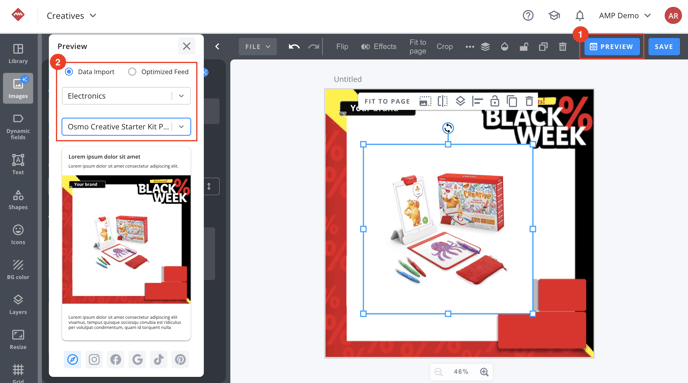Click Fit to page in top toolbar
The height and width of the screenshot is (383, 688).
tap(418, 47)
